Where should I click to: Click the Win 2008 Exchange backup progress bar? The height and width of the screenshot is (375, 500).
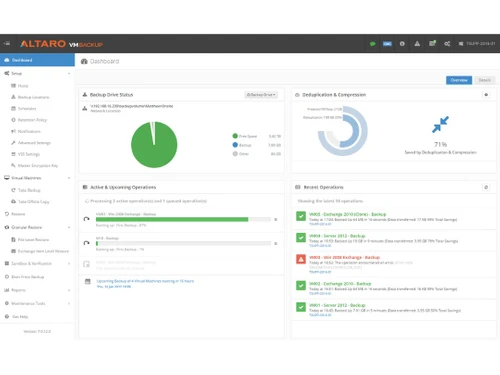tap(183, 219)
